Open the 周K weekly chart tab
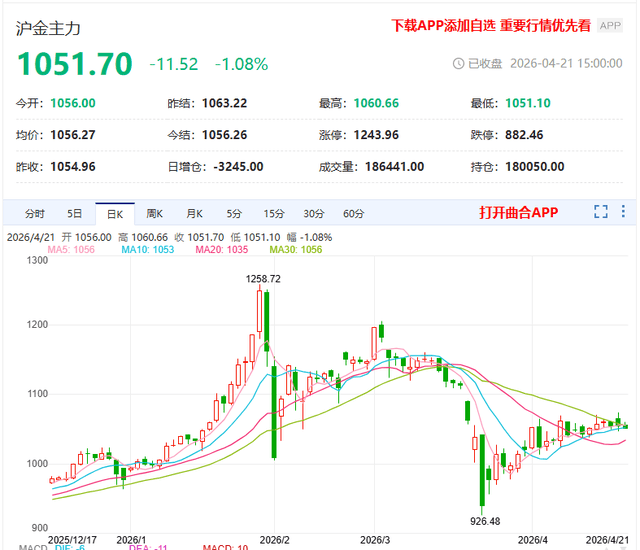 pos(154,213)
